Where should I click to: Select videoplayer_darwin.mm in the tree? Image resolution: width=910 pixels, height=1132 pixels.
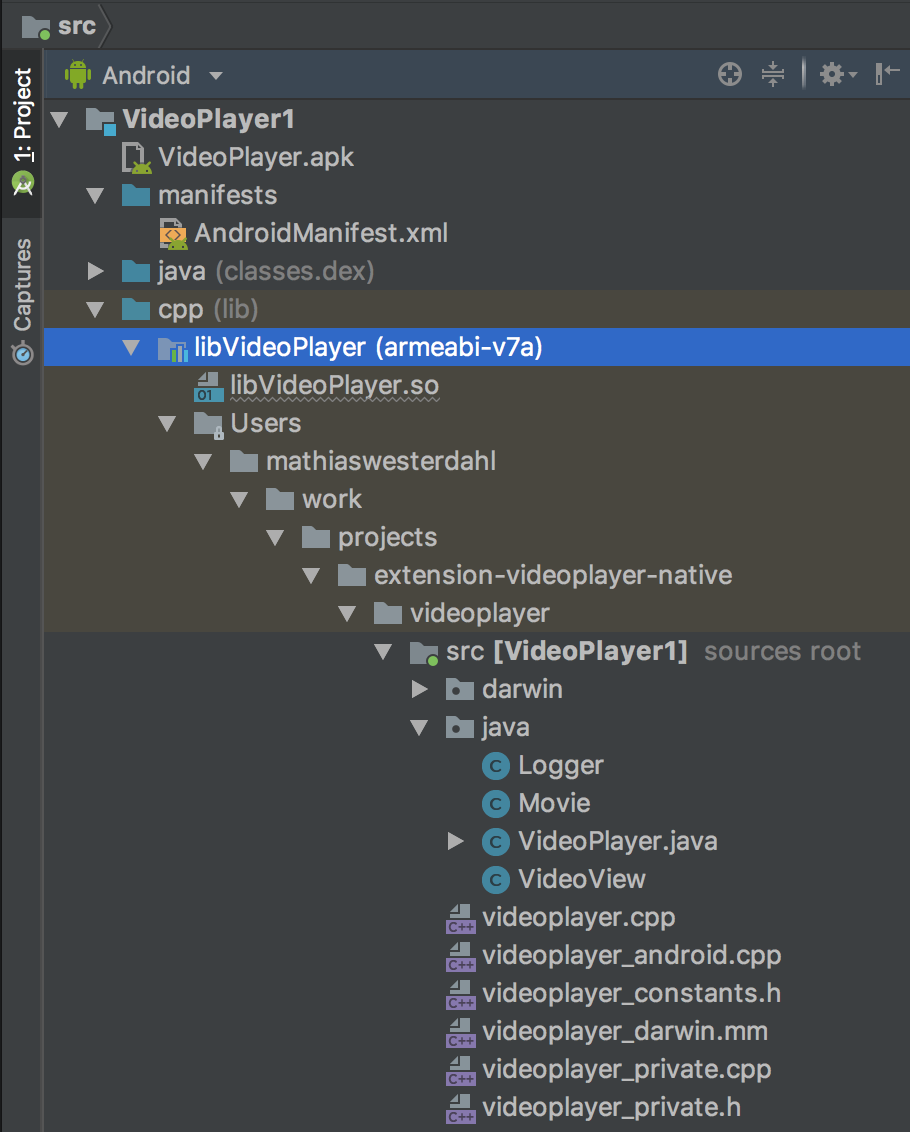pos(624,1032)
